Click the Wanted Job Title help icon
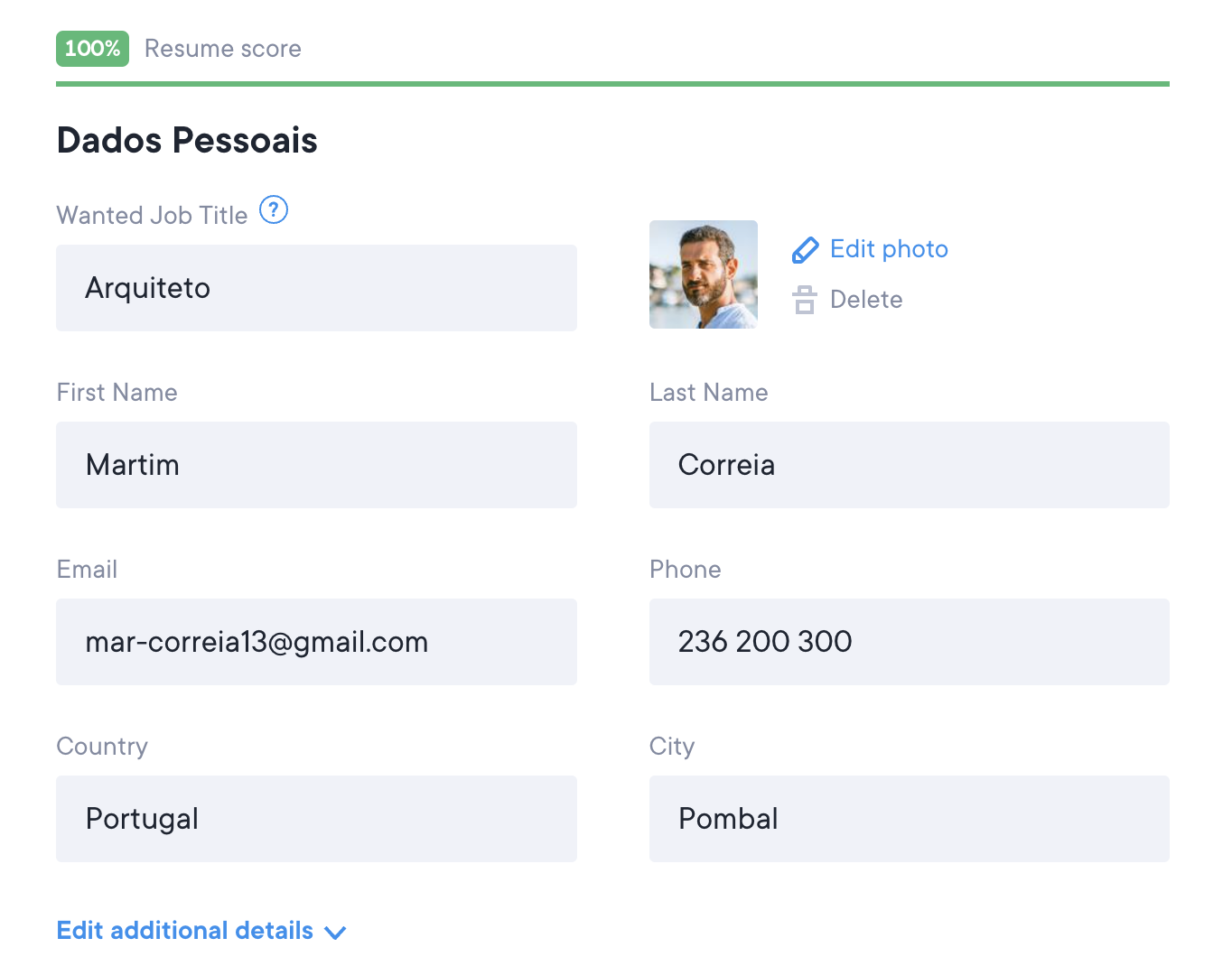1232x966 pixels. tap(274, 210)
